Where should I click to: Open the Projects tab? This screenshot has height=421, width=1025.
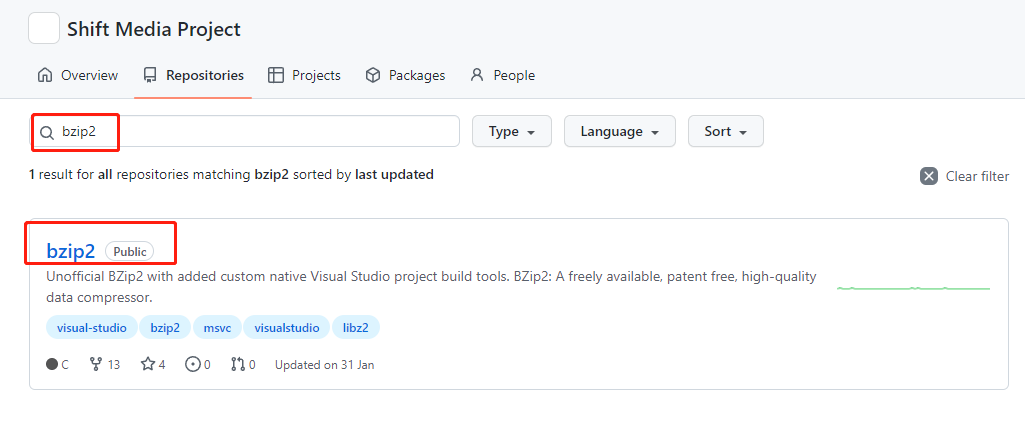[304, 75]
